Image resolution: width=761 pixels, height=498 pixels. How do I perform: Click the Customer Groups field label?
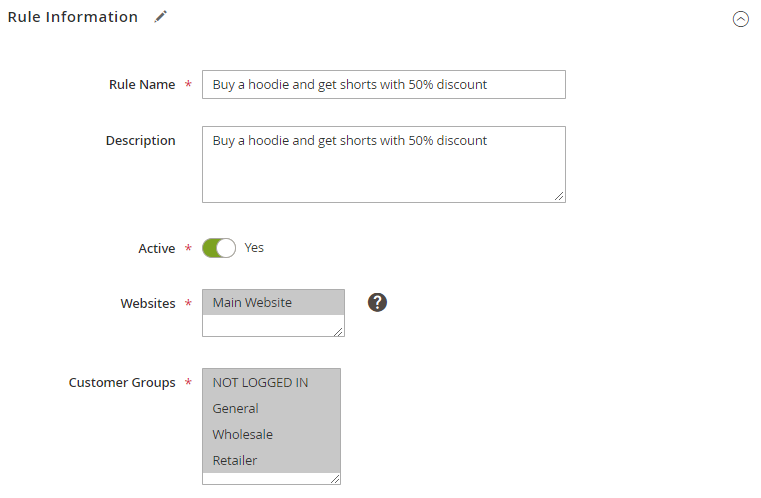coord(121,382)
